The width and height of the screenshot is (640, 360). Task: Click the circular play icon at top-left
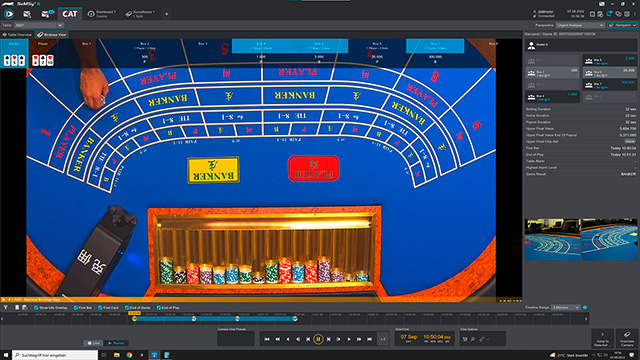(x=9, y=14)
